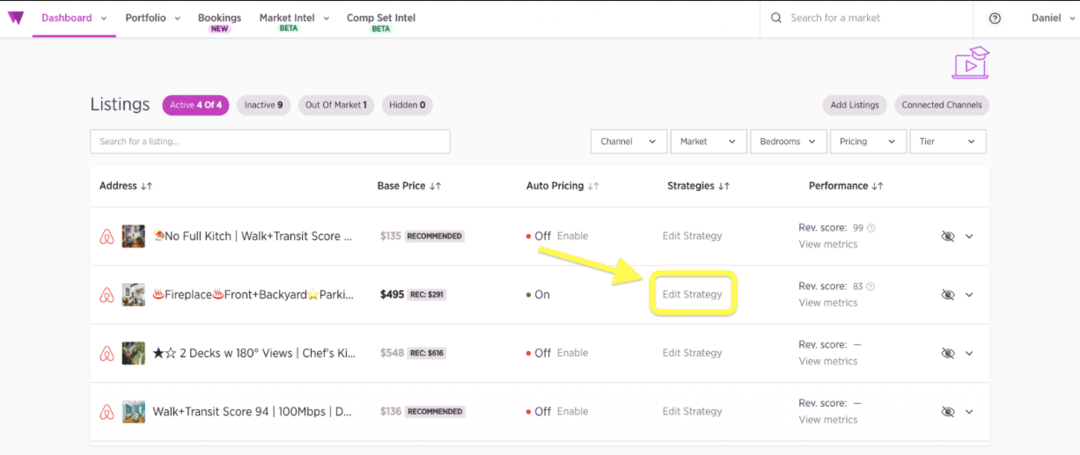Viewport: 1080px width, 455px height.
Task: Switch to the Inactive 9 tab
Action: (263, 105)
